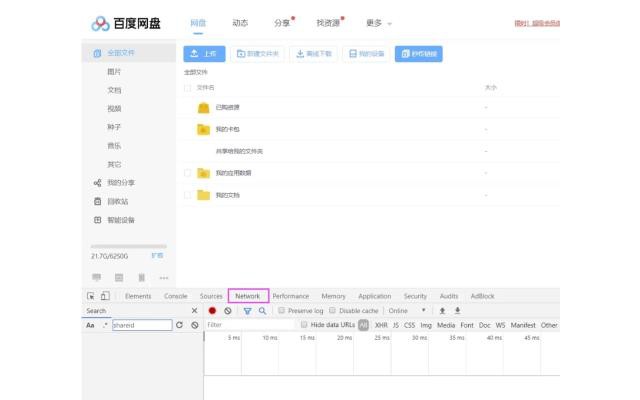Open the DevTools Application tab

click(x=375, y=296)
